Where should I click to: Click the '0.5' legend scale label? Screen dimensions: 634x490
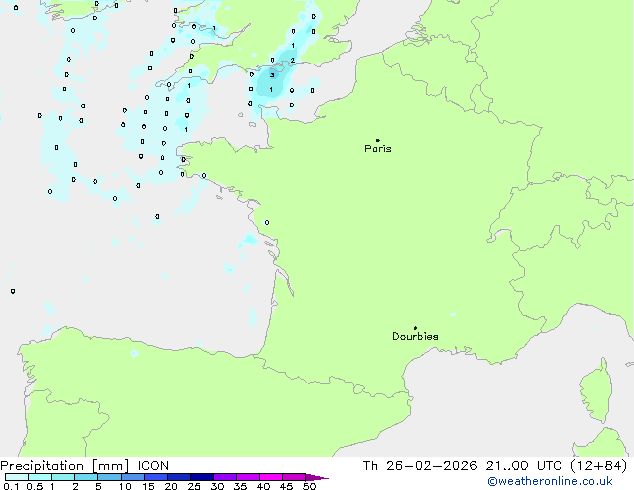[x=34, y=486]
